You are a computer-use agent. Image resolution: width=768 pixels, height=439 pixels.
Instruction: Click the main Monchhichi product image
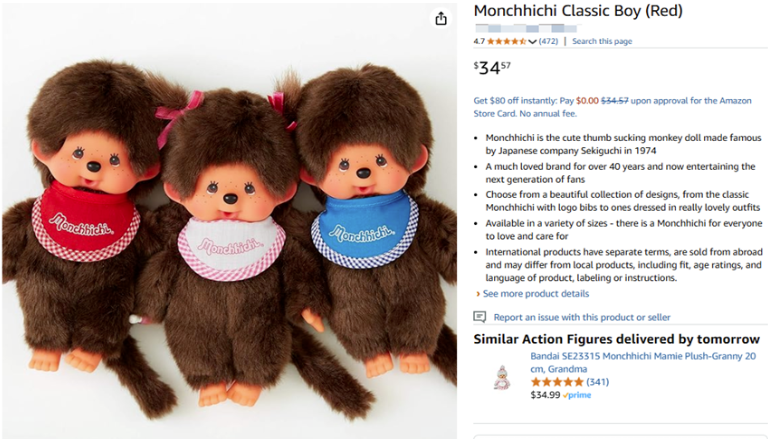tap(229, 220)
